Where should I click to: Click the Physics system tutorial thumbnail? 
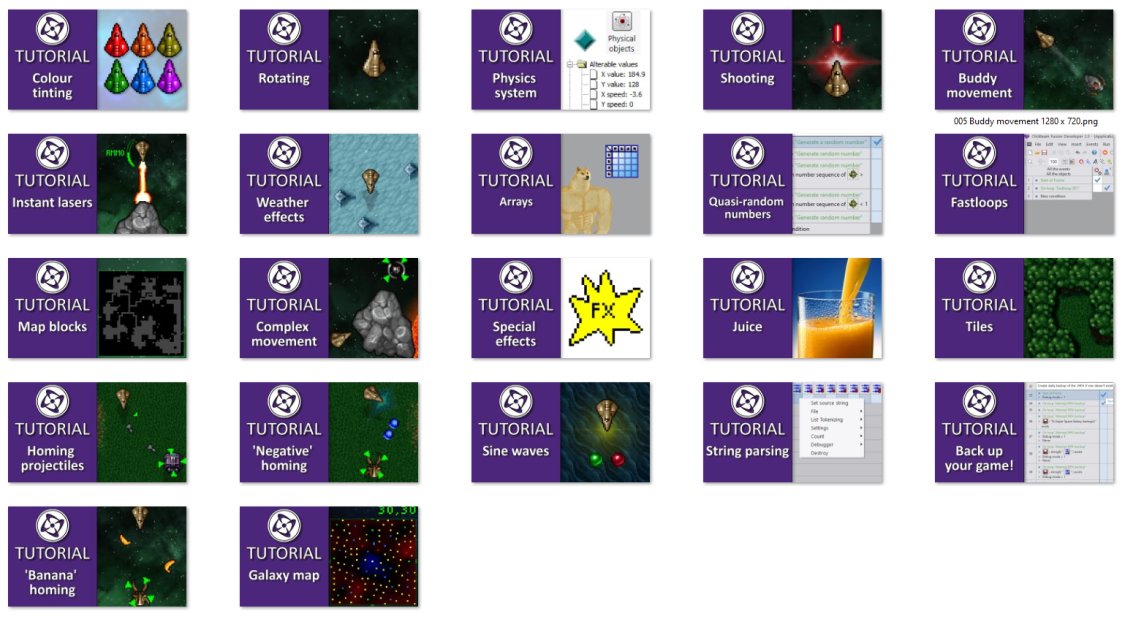561,60
